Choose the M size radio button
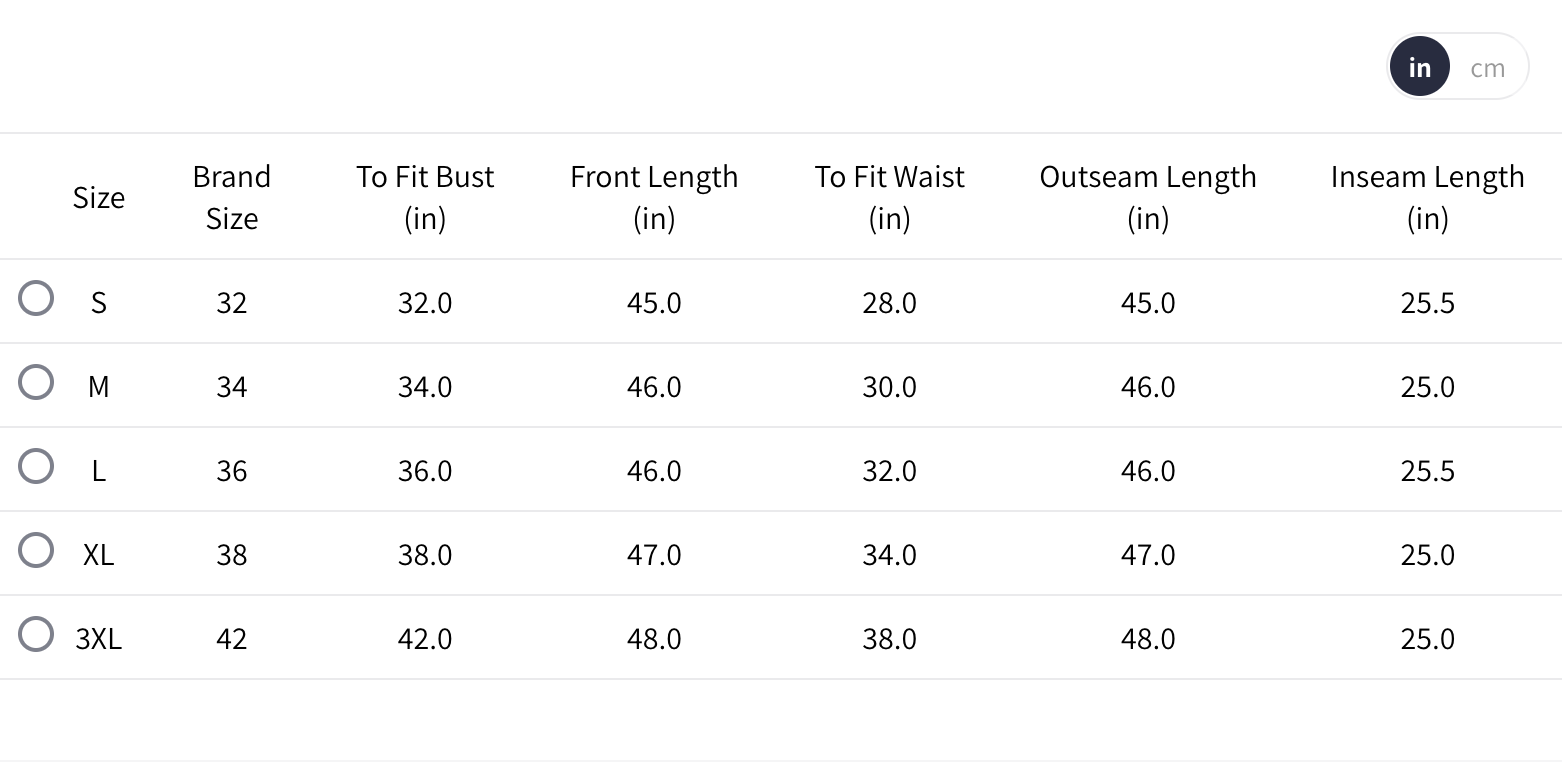The height and width of the screenshot is (762, 1562). click(x=36, y=382)
